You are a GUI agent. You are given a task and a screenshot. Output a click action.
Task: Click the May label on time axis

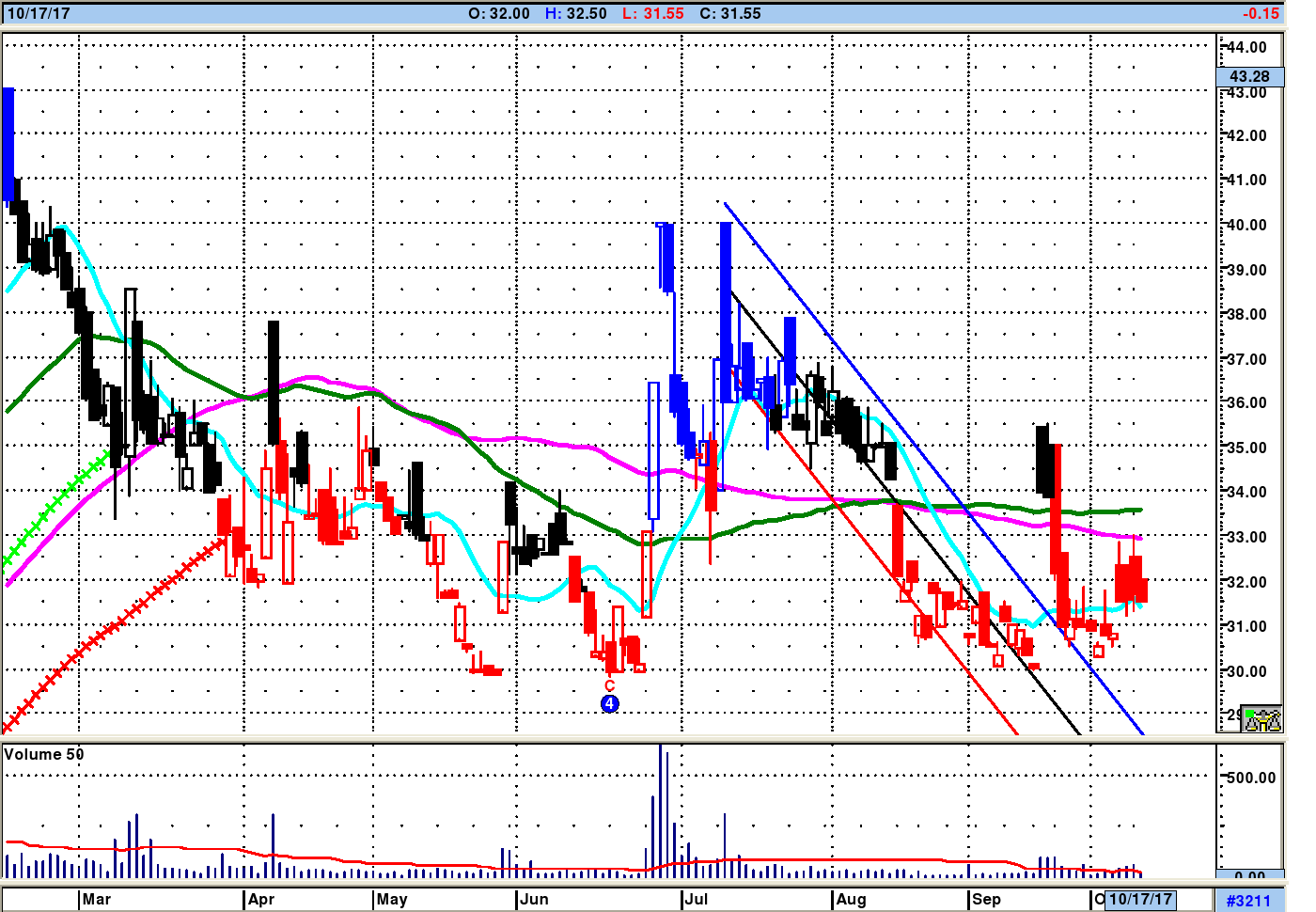click(392, 899)
